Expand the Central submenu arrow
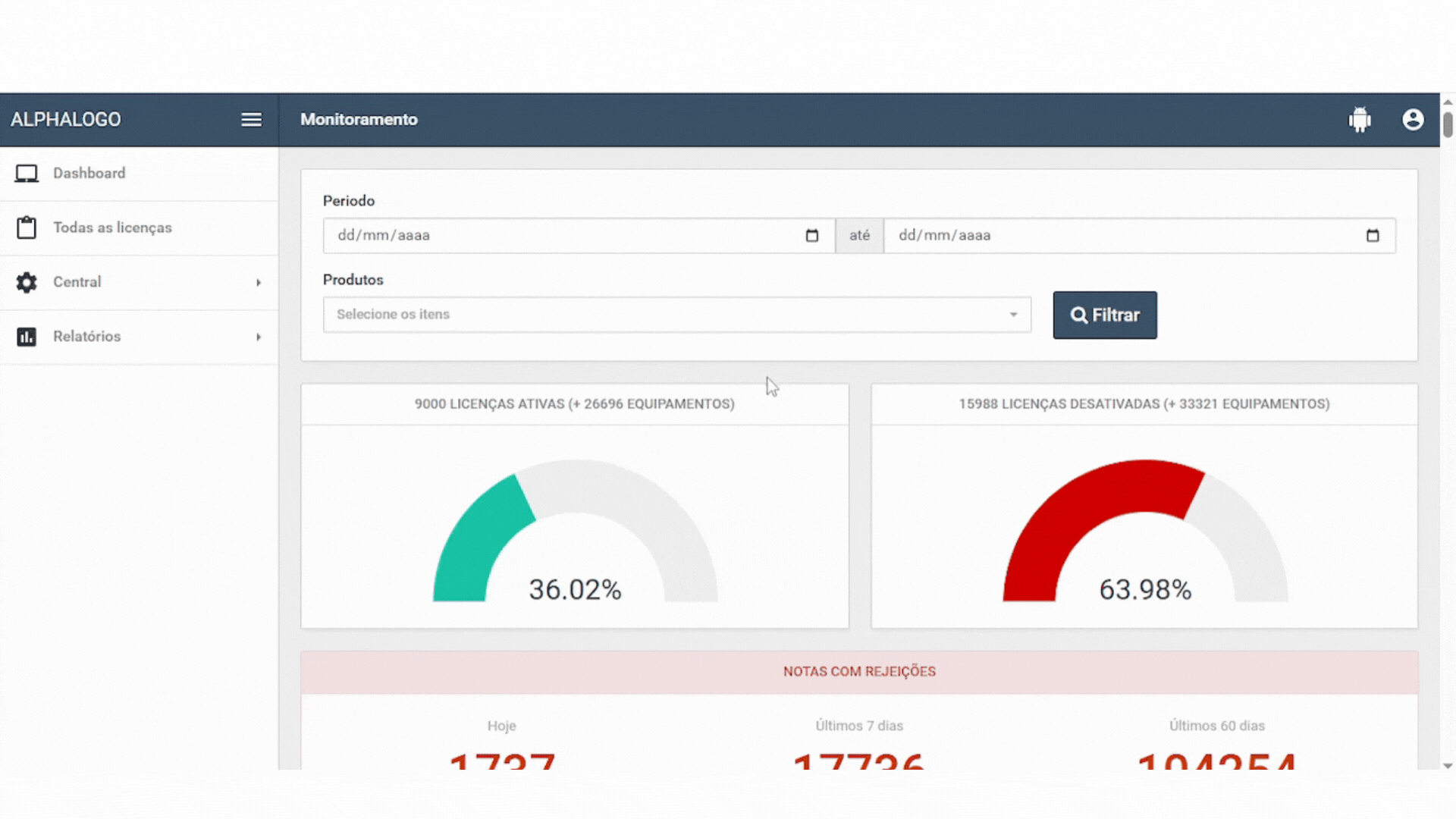The image size is (1456, 819). [259, 283]
